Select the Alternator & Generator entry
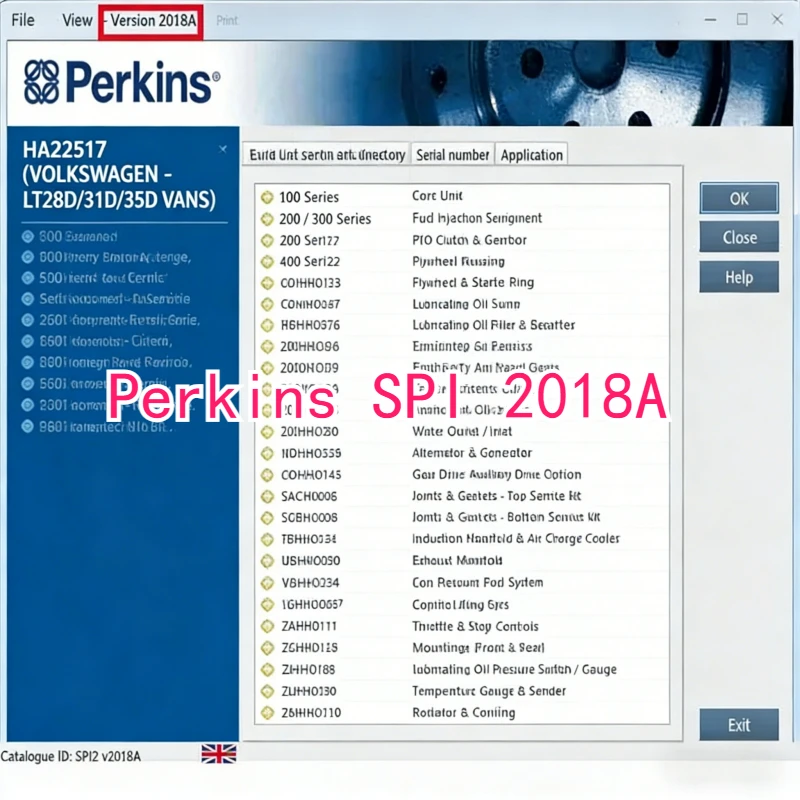Image resolution: width=800 pixels, height=800 pixels. pyautogui.click(x=472, y=453)
